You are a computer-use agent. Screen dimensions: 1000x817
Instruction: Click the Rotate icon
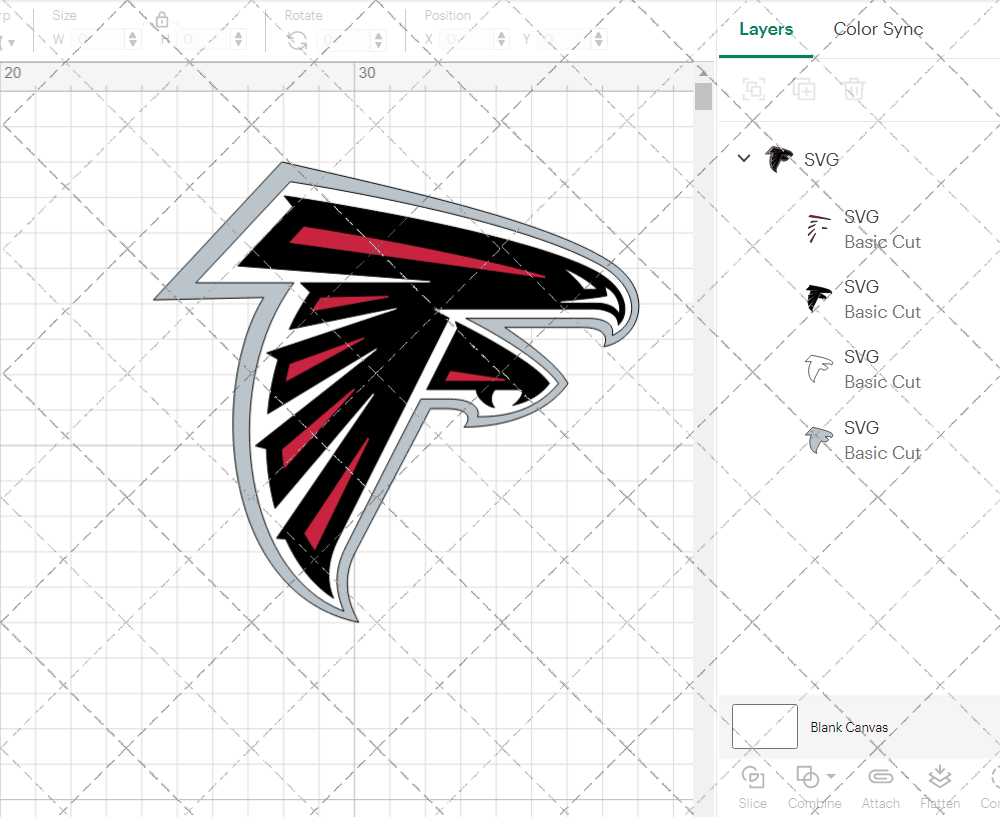[x=297, y=40]
